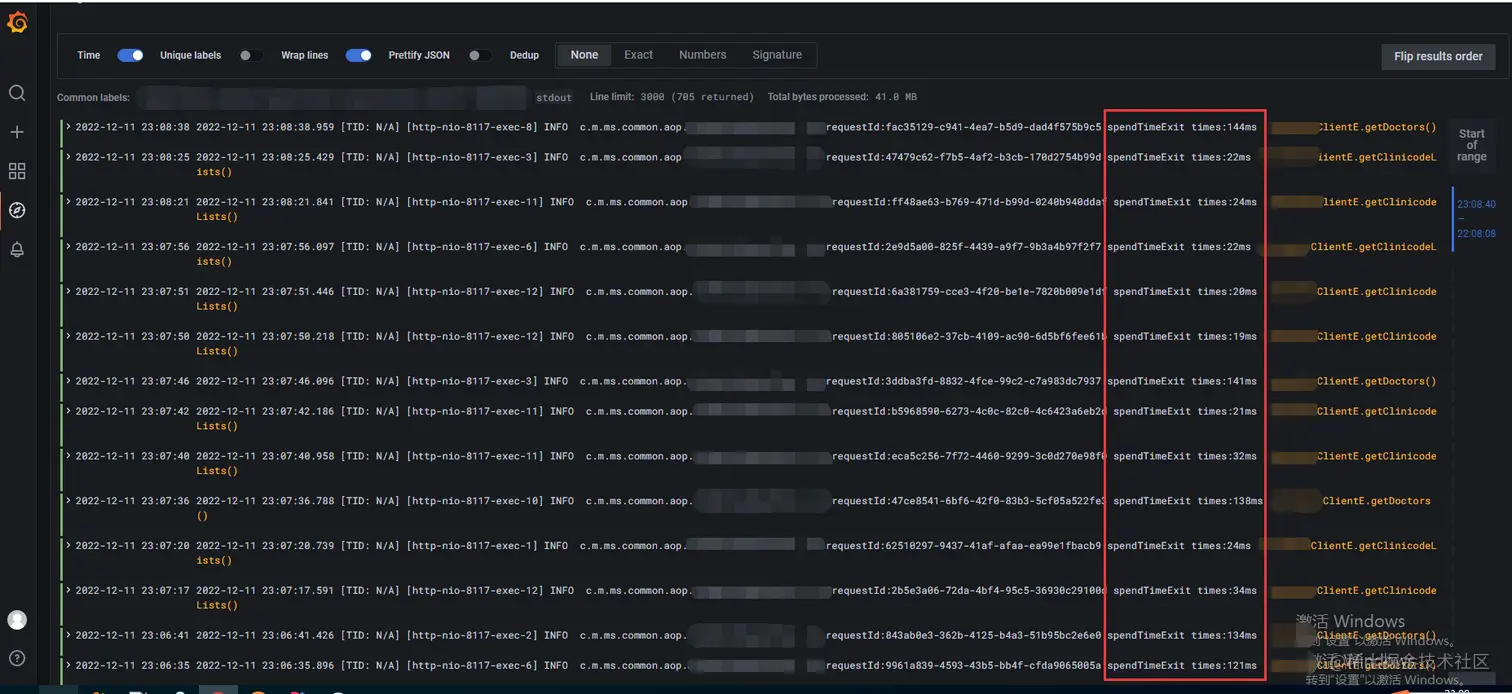Viewport: 1512px width, 694px height.
Task: Toggle the Unique labels switch
Action: (x=251, y=55)
